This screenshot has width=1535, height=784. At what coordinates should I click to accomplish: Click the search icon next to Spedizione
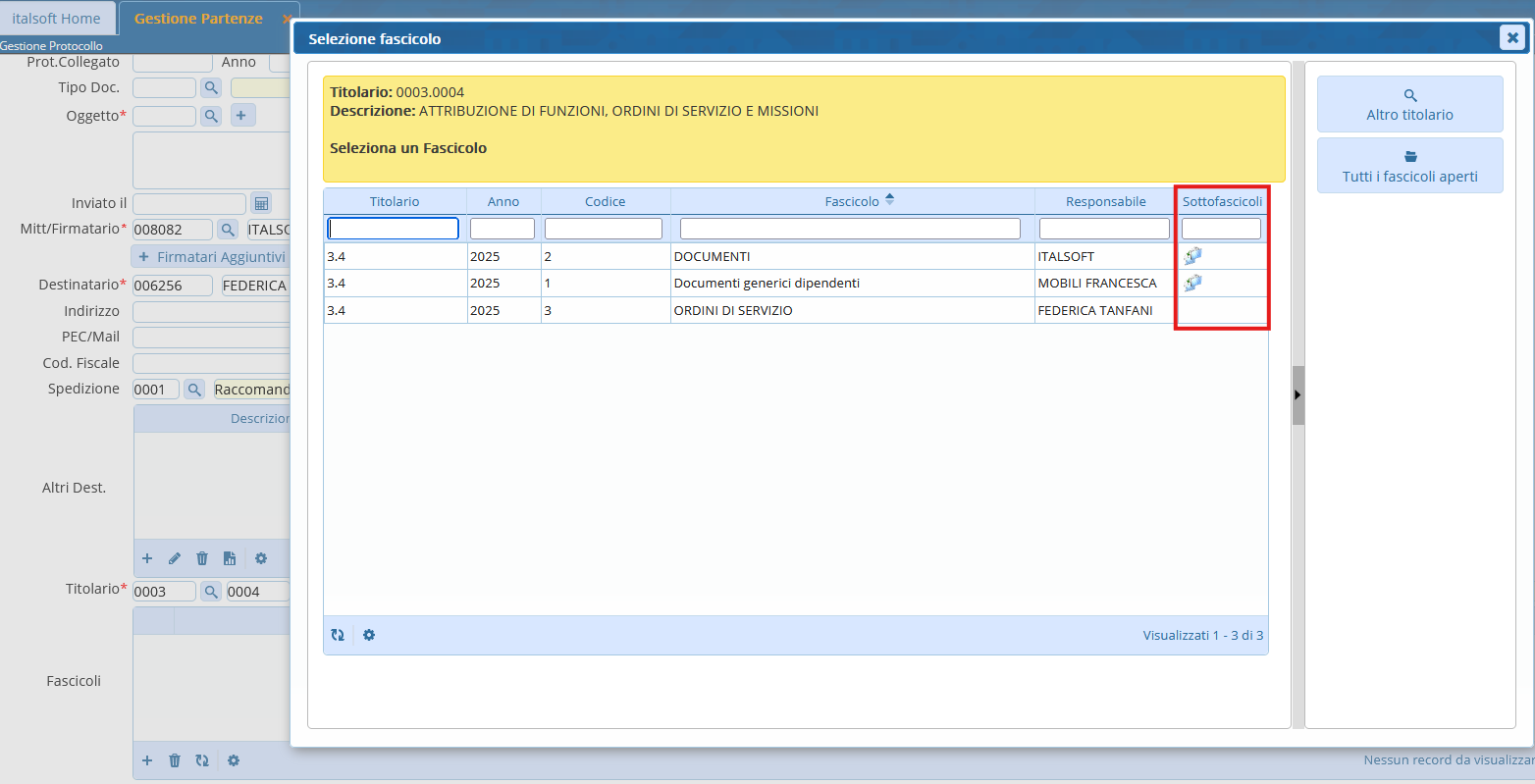point(194,390)
